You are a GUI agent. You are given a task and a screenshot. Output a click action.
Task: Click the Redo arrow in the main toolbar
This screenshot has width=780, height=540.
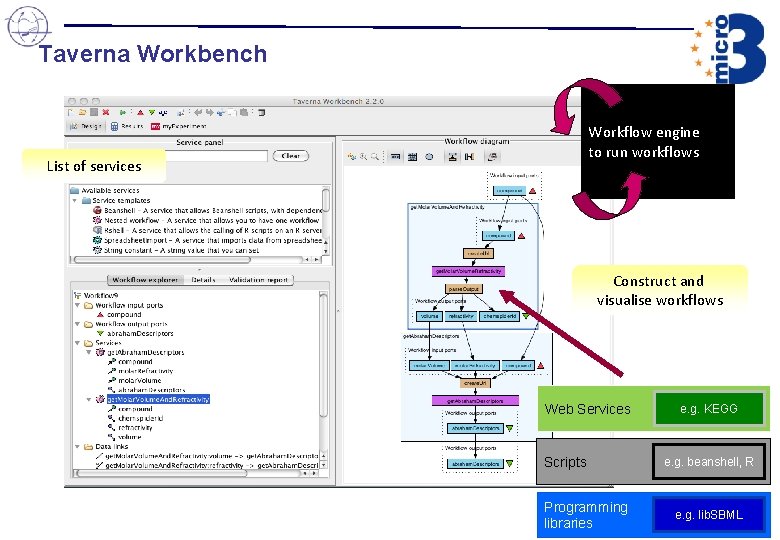(x=209, y=113)
